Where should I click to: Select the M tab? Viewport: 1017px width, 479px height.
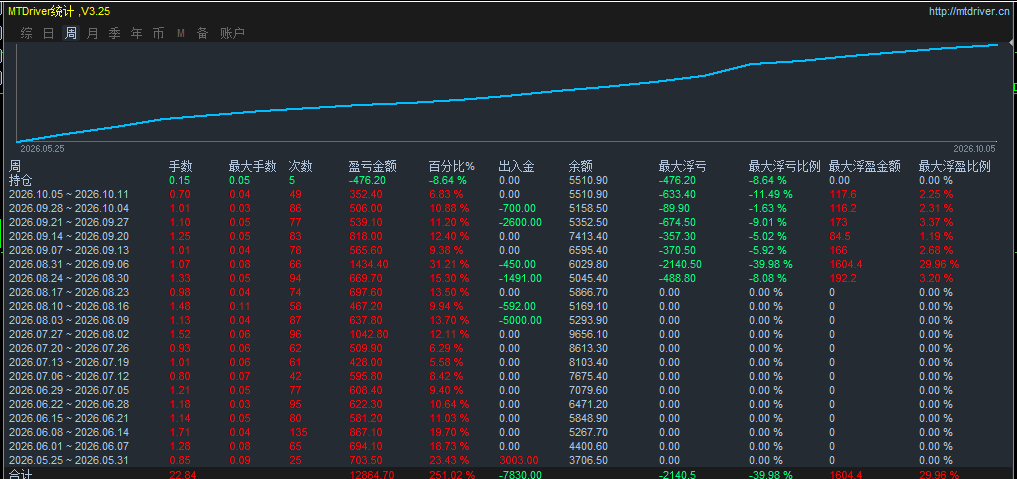click(181, 33)
